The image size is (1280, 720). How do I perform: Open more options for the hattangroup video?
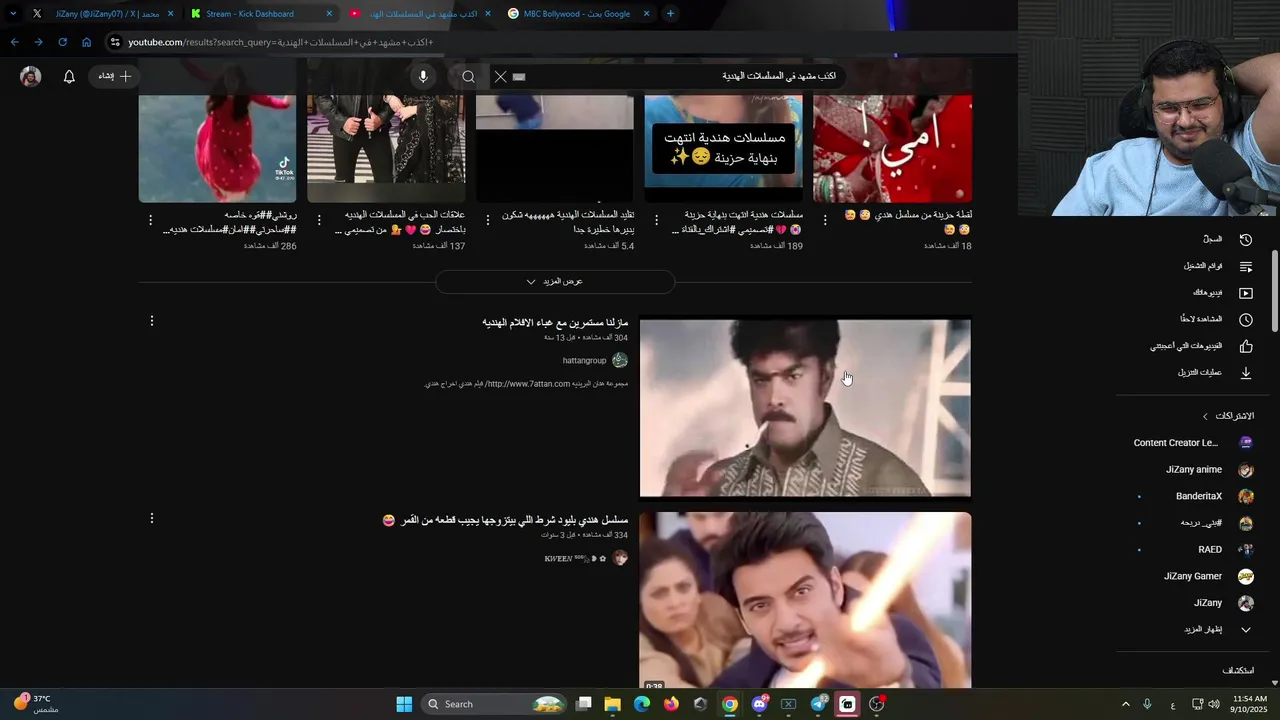point(152,321)
